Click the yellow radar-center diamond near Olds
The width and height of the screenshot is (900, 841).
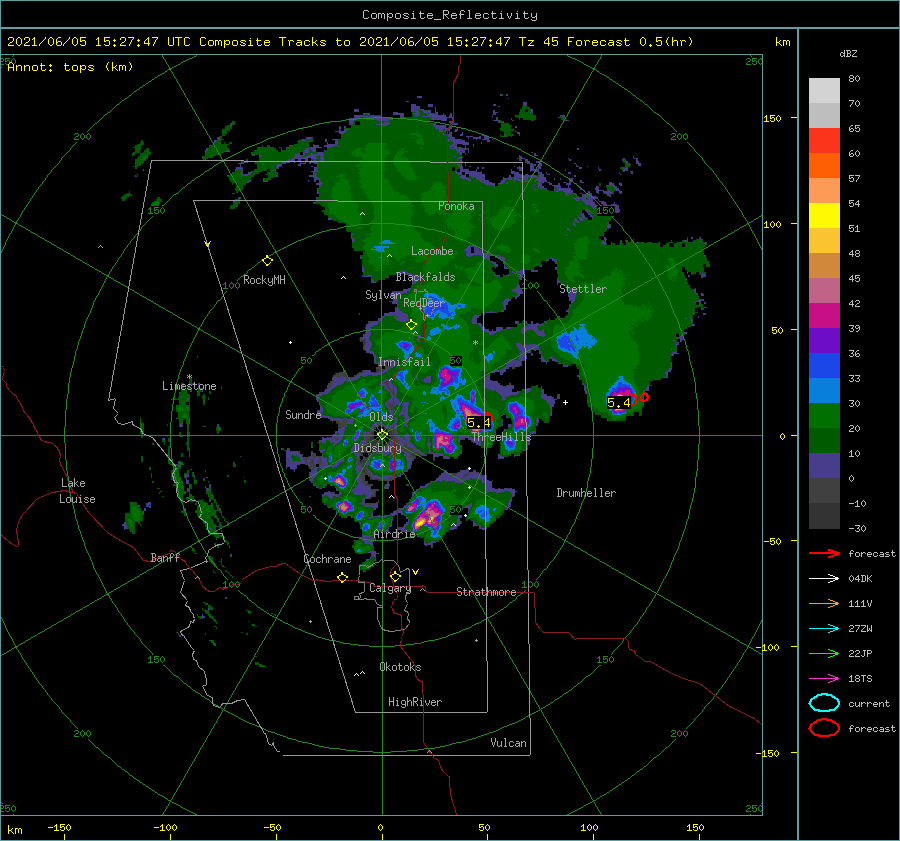(x=382, y=435)
